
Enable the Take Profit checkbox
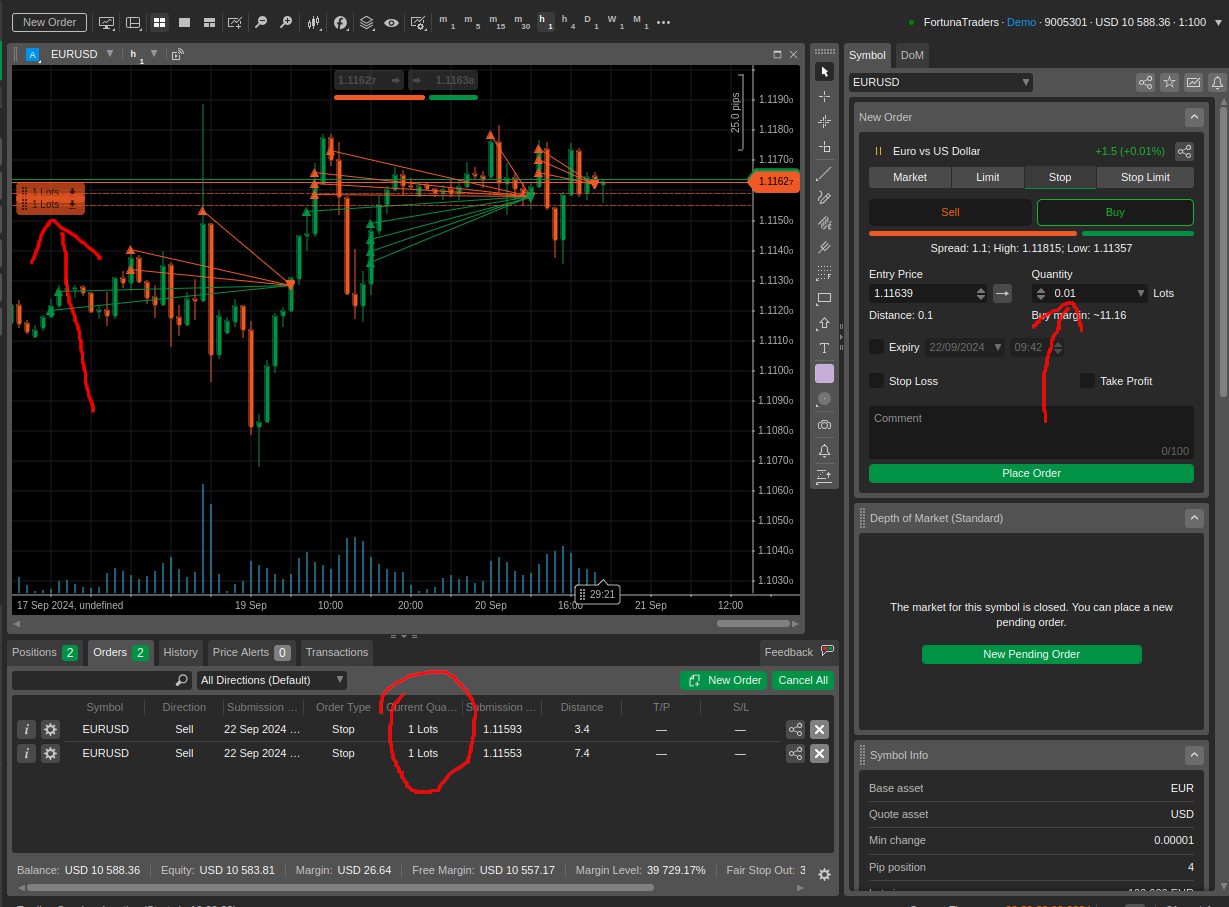[x=1087, y=381]
